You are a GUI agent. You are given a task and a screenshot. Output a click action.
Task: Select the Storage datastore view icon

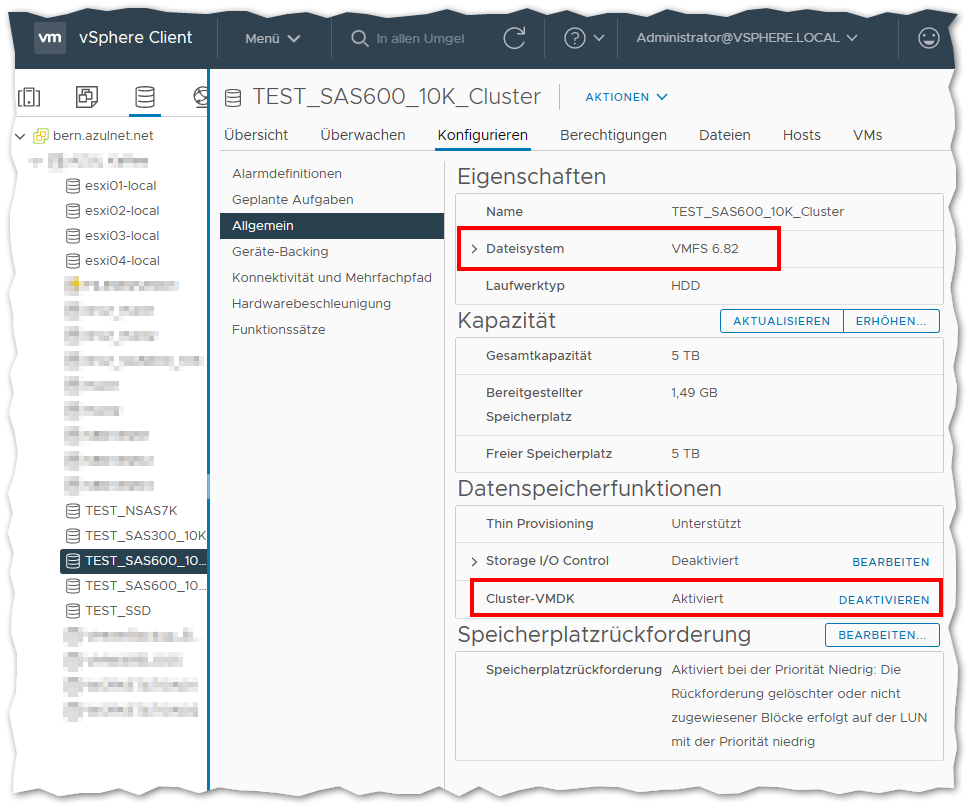(x=145, y=97)
